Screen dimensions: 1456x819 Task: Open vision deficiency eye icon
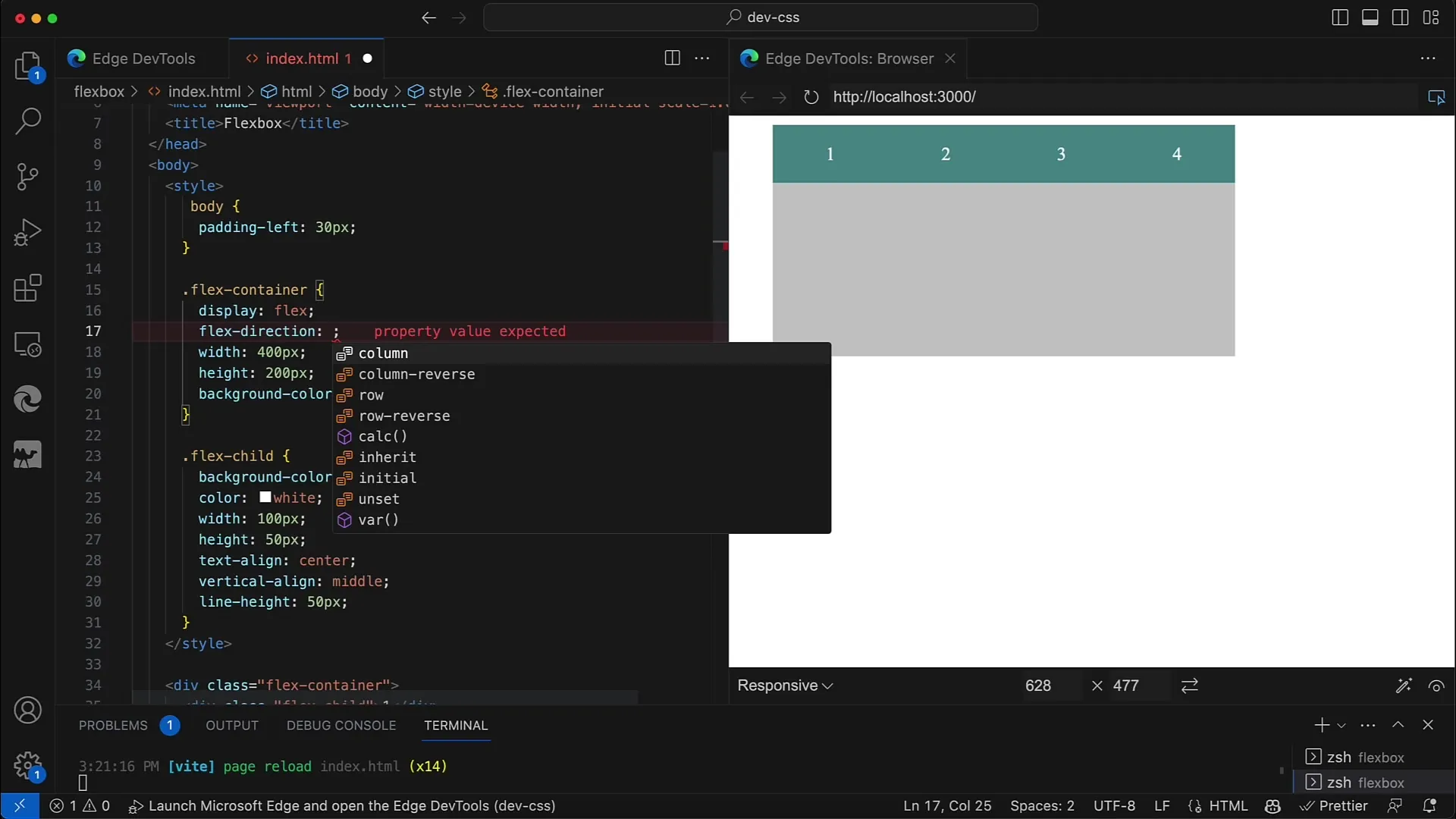[x=1436, y=686]
